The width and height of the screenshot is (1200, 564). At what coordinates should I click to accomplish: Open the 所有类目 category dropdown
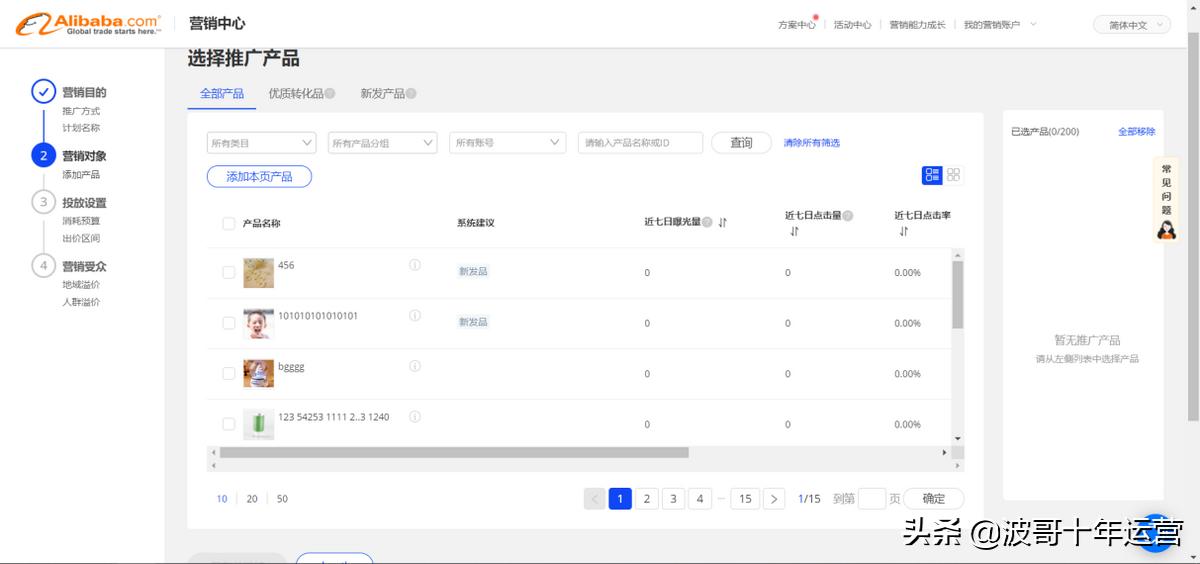(x=261, y=143)
